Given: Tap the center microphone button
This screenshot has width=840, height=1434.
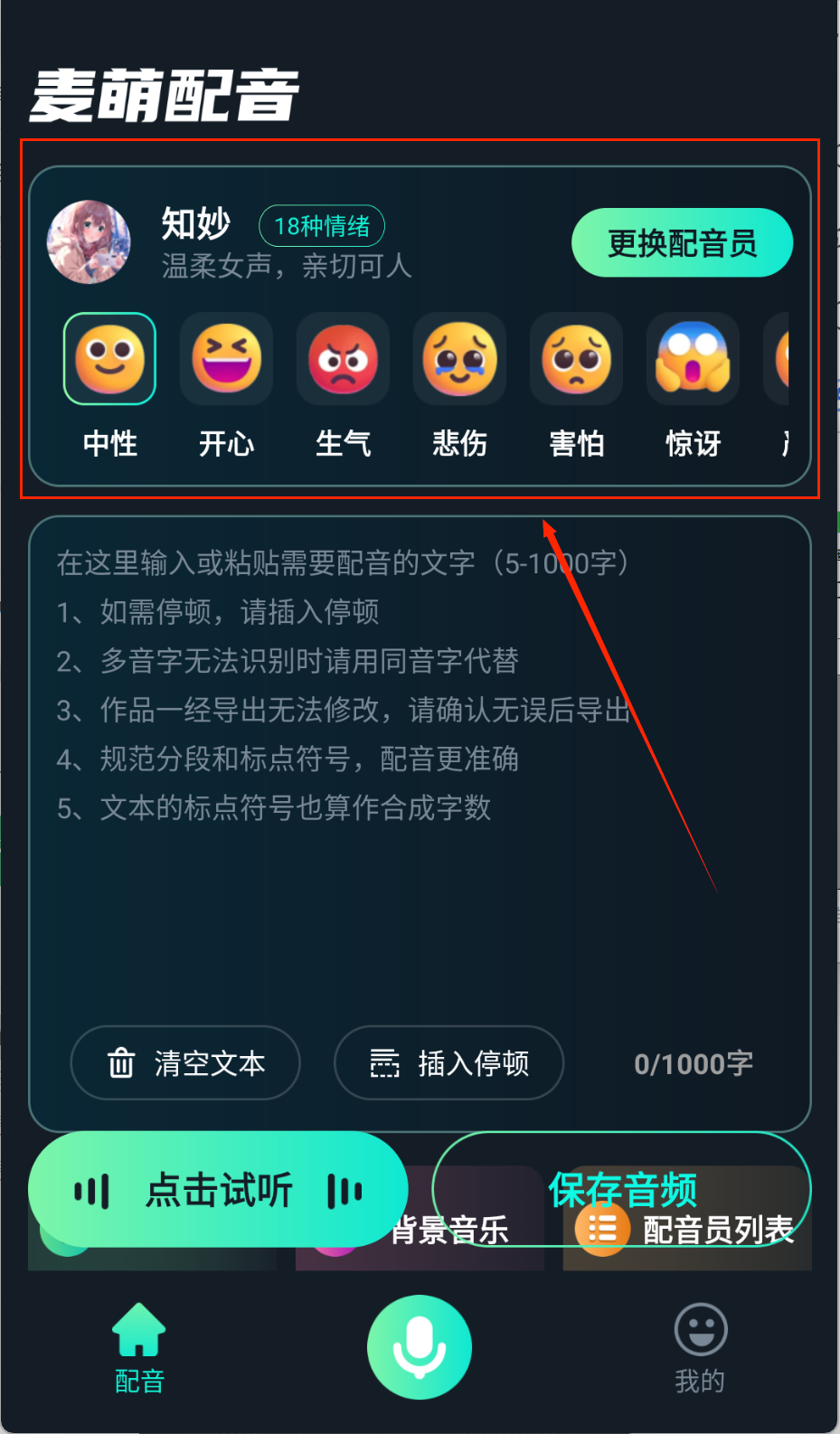Looking at the screenshot, I should click(x=420, y=1347).
